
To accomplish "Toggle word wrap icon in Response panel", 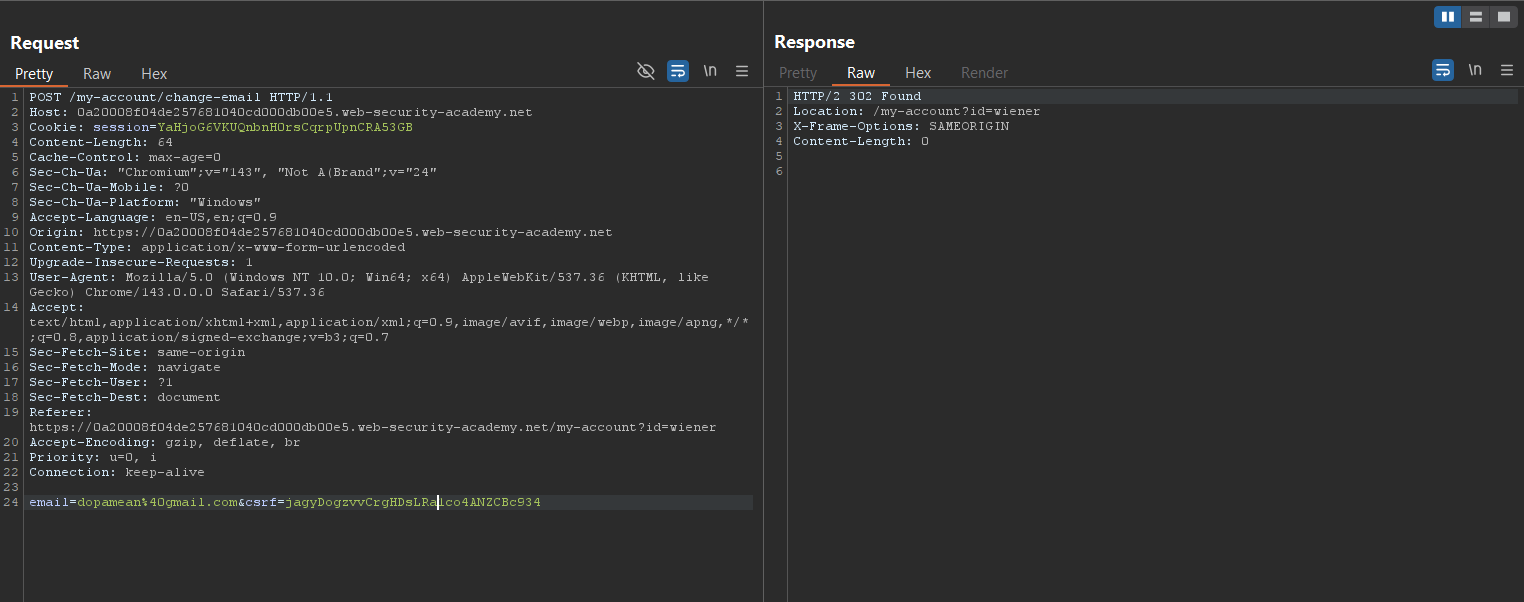I will (1443, 70).
